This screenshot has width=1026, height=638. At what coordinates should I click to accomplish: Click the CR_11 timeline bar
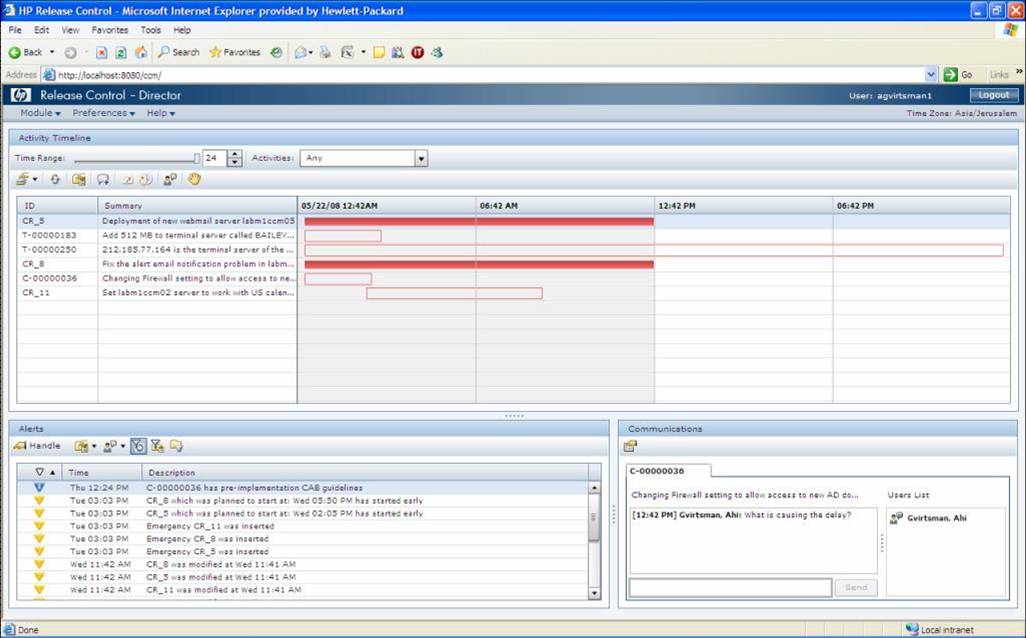click(x=454, y=293)
